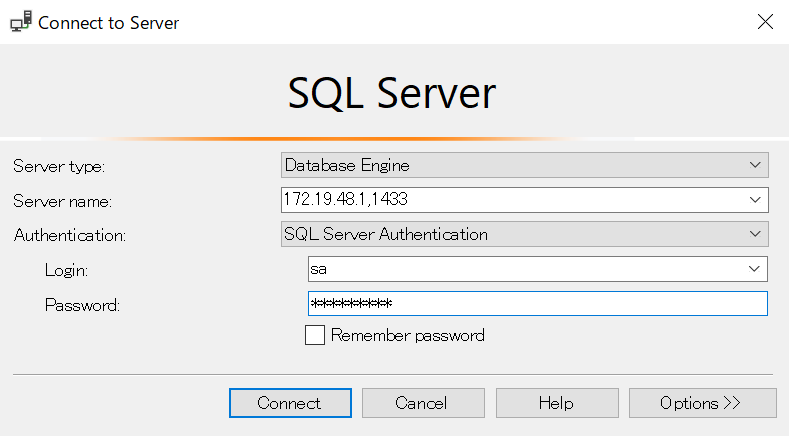Click inside the Server name text field
Viewport: 789px width, 436px height.
[x=510, y=200]
